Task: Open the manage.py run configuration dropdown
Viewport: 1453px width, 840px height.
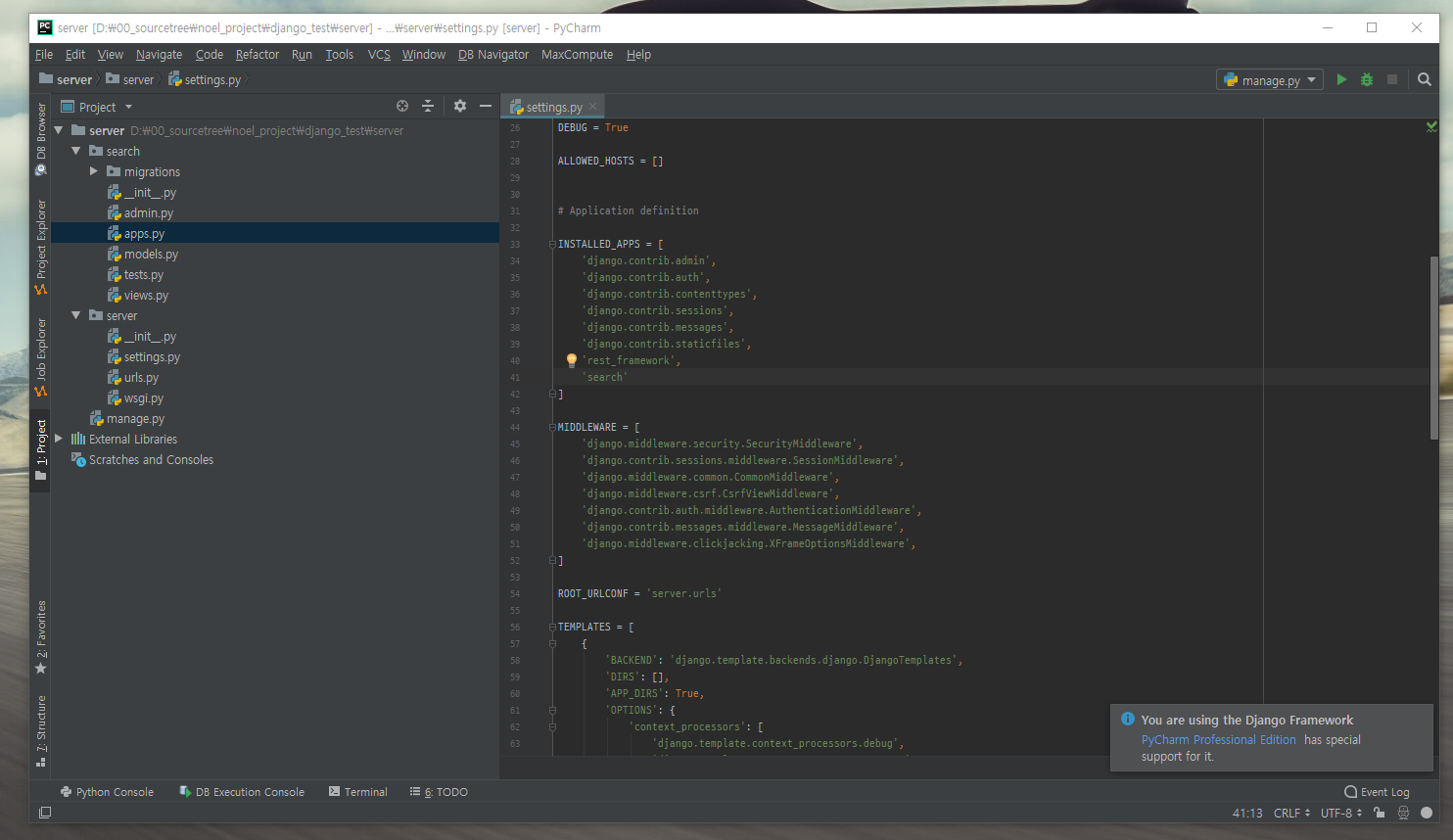Action: [1270, 80]
